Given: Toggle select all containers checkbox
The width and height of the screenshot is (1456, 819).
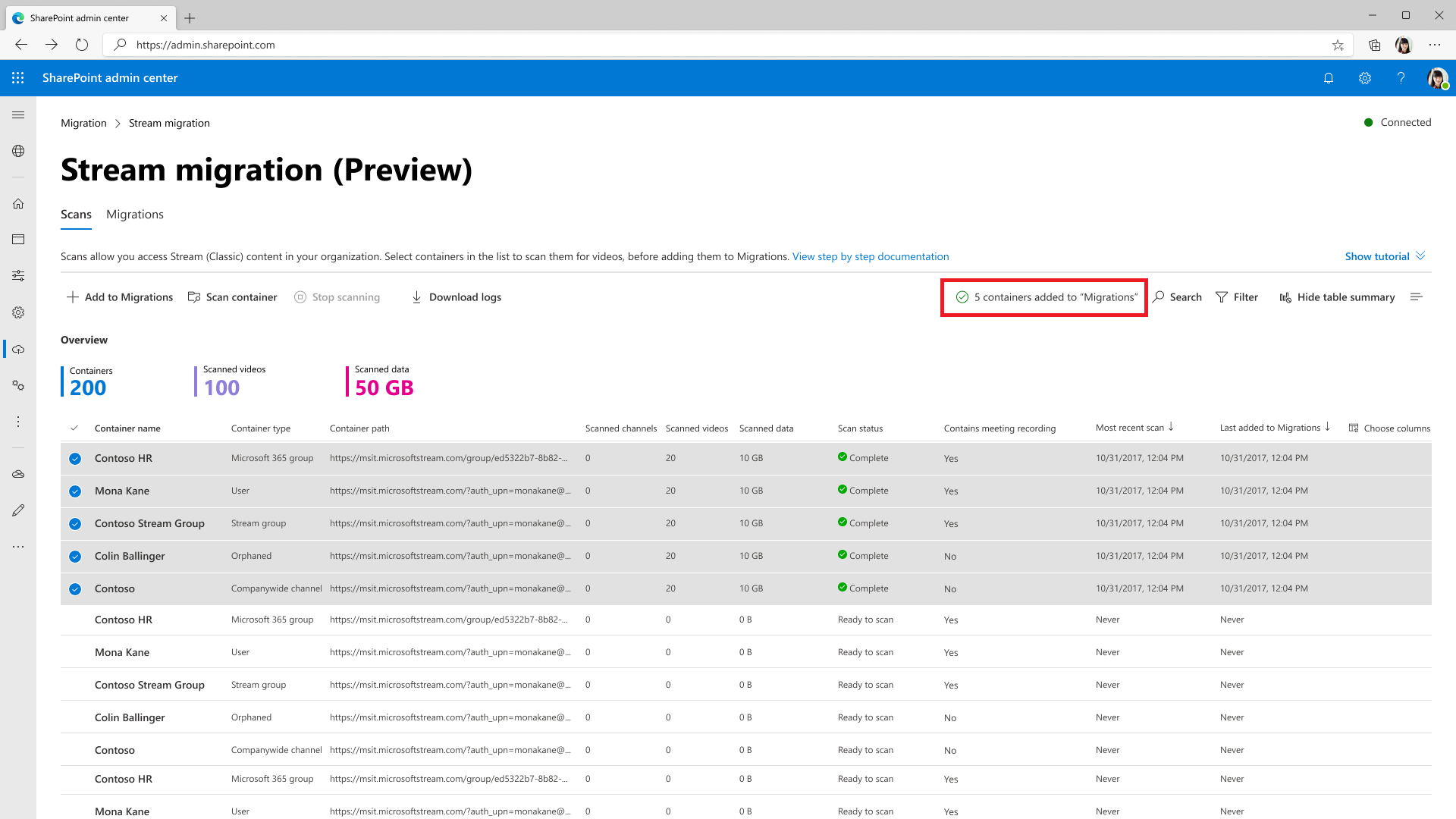Looking at the screenshot, I should tap(75, 427).
